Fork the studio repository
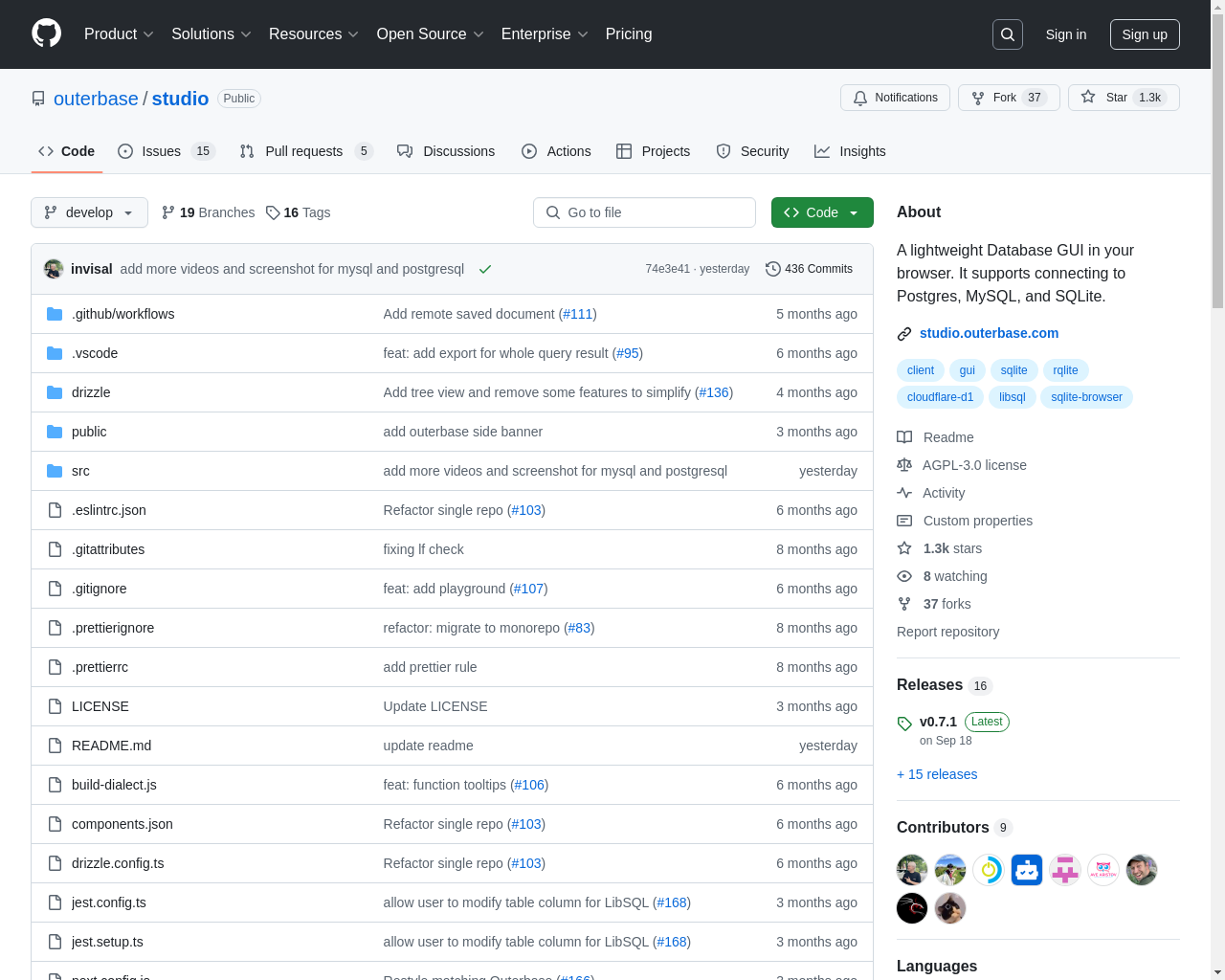This screenshot has width=1225, height=980. [1009, 98]
